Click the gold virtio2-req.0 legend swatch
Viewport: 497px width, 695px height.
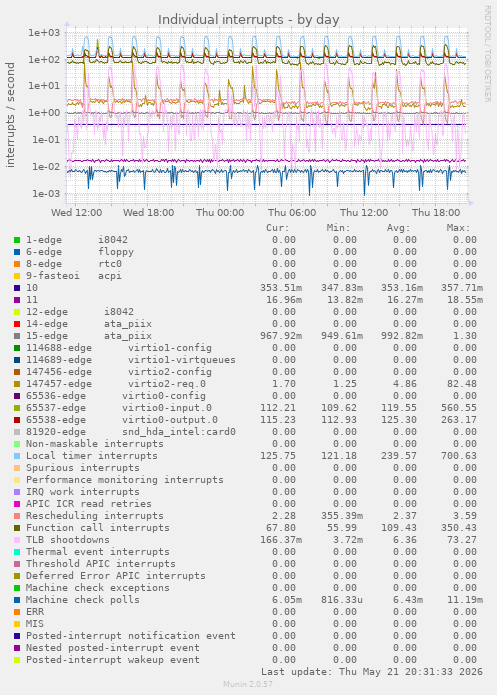pyautogui.click(x=17, y=384)
